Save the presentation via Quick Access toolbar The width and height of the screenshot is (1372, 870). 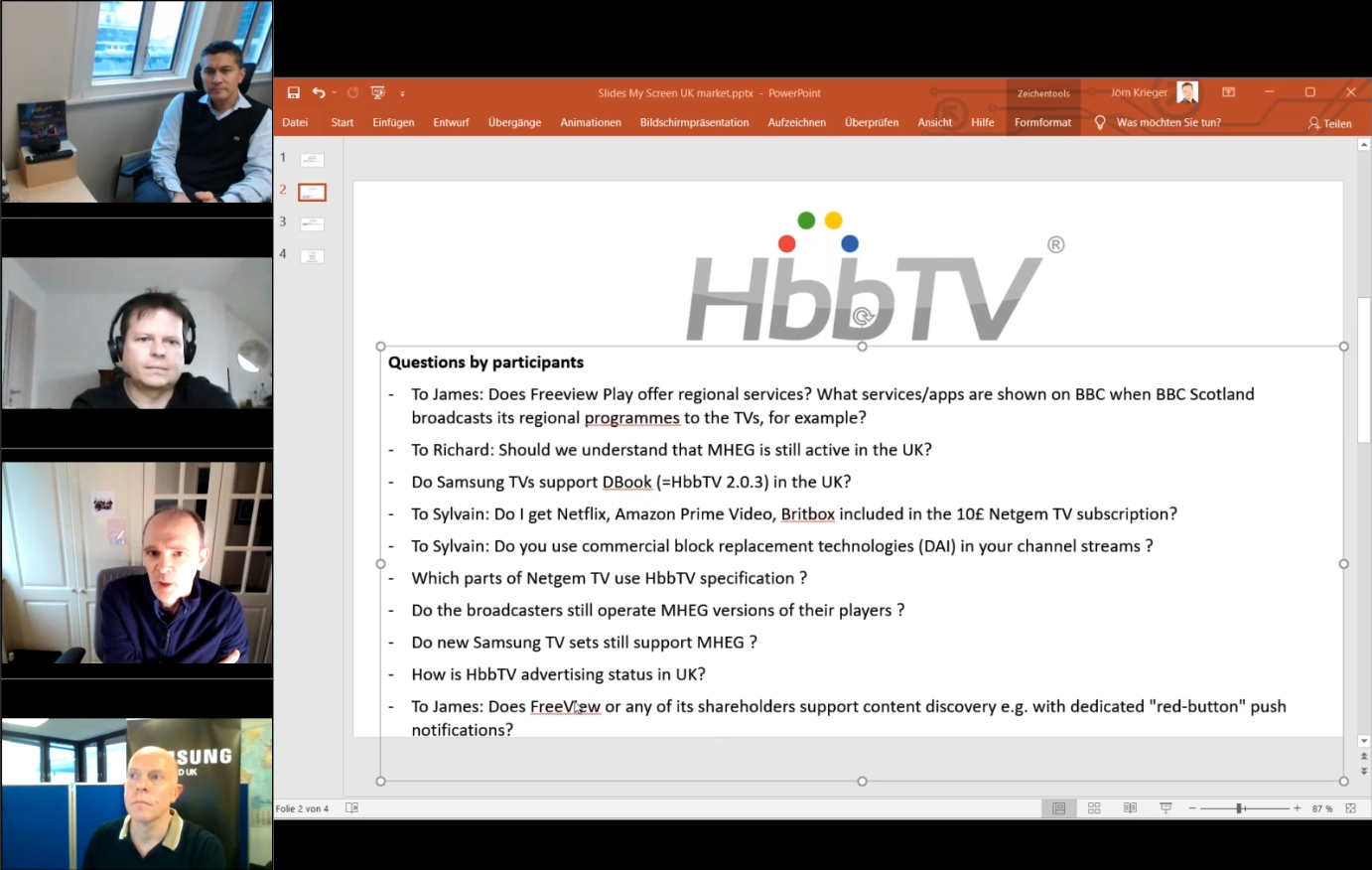tap(294, 92)
